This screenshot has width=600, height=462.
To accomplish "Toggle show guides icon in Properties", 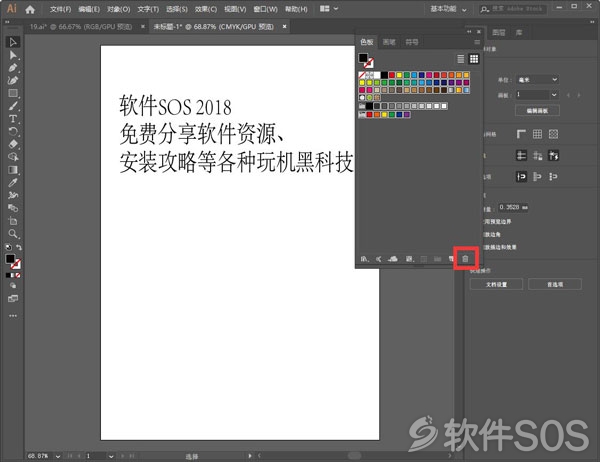I will click(521, 155).
